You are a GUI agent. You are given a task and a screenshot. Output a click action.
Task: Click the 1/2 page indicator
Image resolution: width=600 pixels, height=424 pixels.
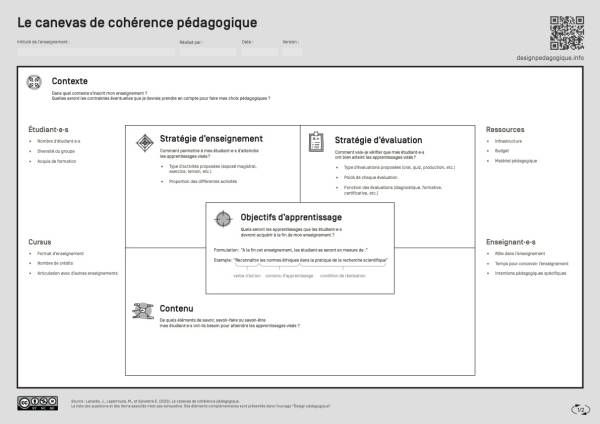579,408
